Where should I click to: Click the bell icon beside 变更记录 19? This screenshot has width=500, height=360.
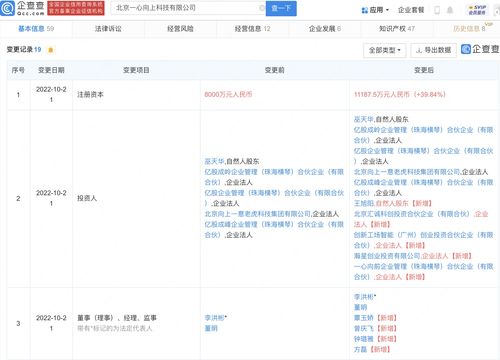coord(51,50)
